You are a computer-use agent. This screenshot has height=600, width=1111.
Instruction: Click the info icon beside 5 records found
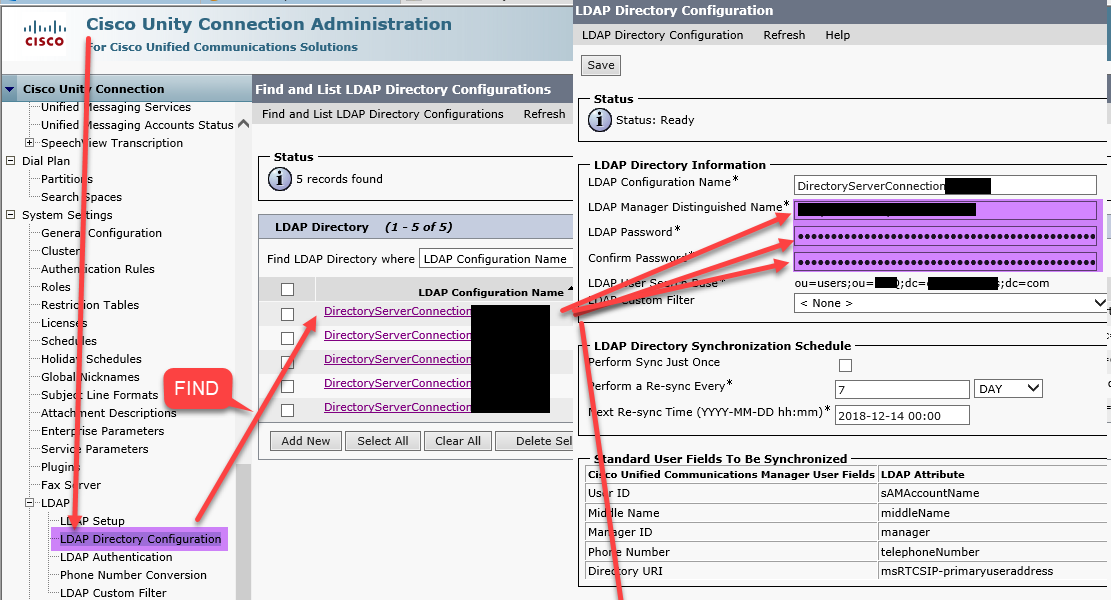(281, 179)
